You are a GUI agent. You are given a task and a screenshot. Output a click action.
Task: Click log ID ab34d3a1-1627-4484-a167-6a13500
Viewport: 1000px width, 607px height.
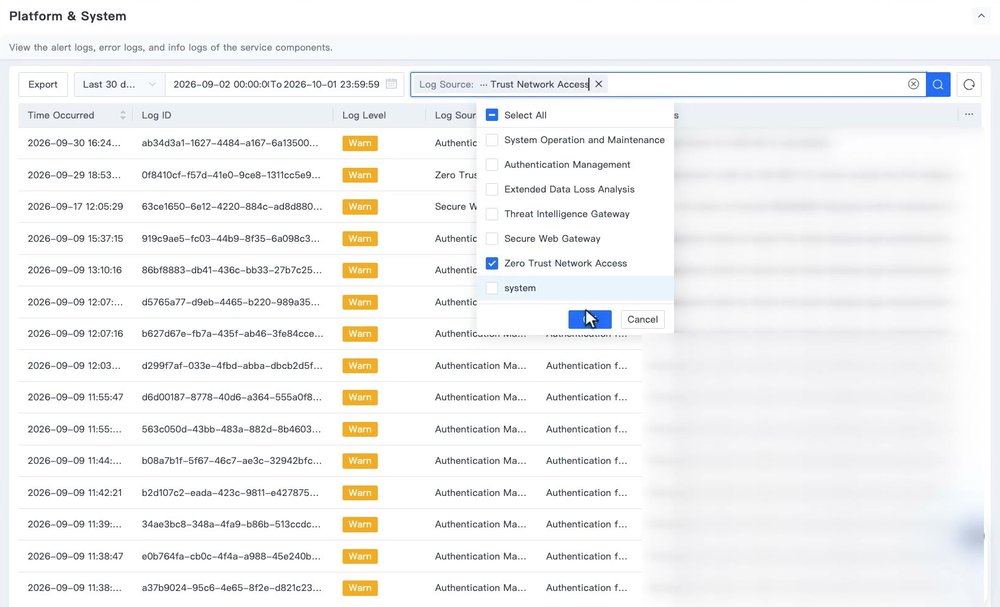coord(230,143)
